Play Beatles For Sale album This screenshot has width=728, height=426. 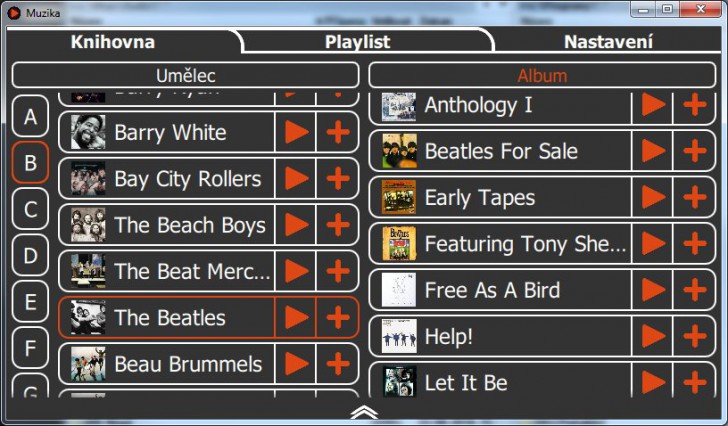click(x=652, y=151)
